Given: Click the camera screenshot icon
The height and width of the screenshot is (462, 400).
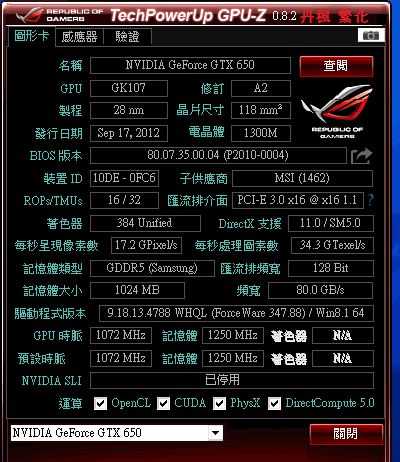Looking at the screenshot, I should 371,35.
